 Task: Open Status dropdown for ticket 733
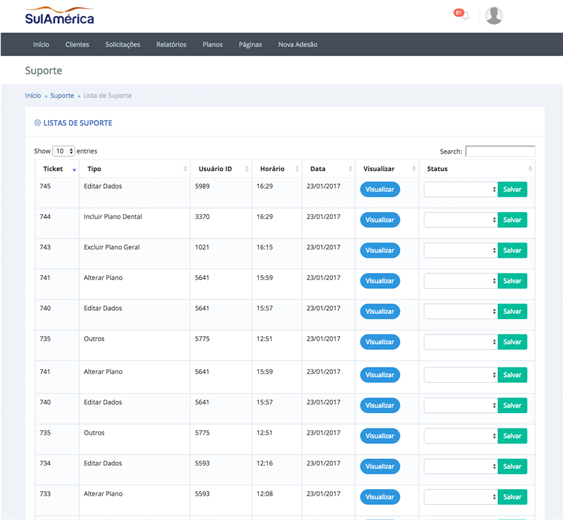460,497
